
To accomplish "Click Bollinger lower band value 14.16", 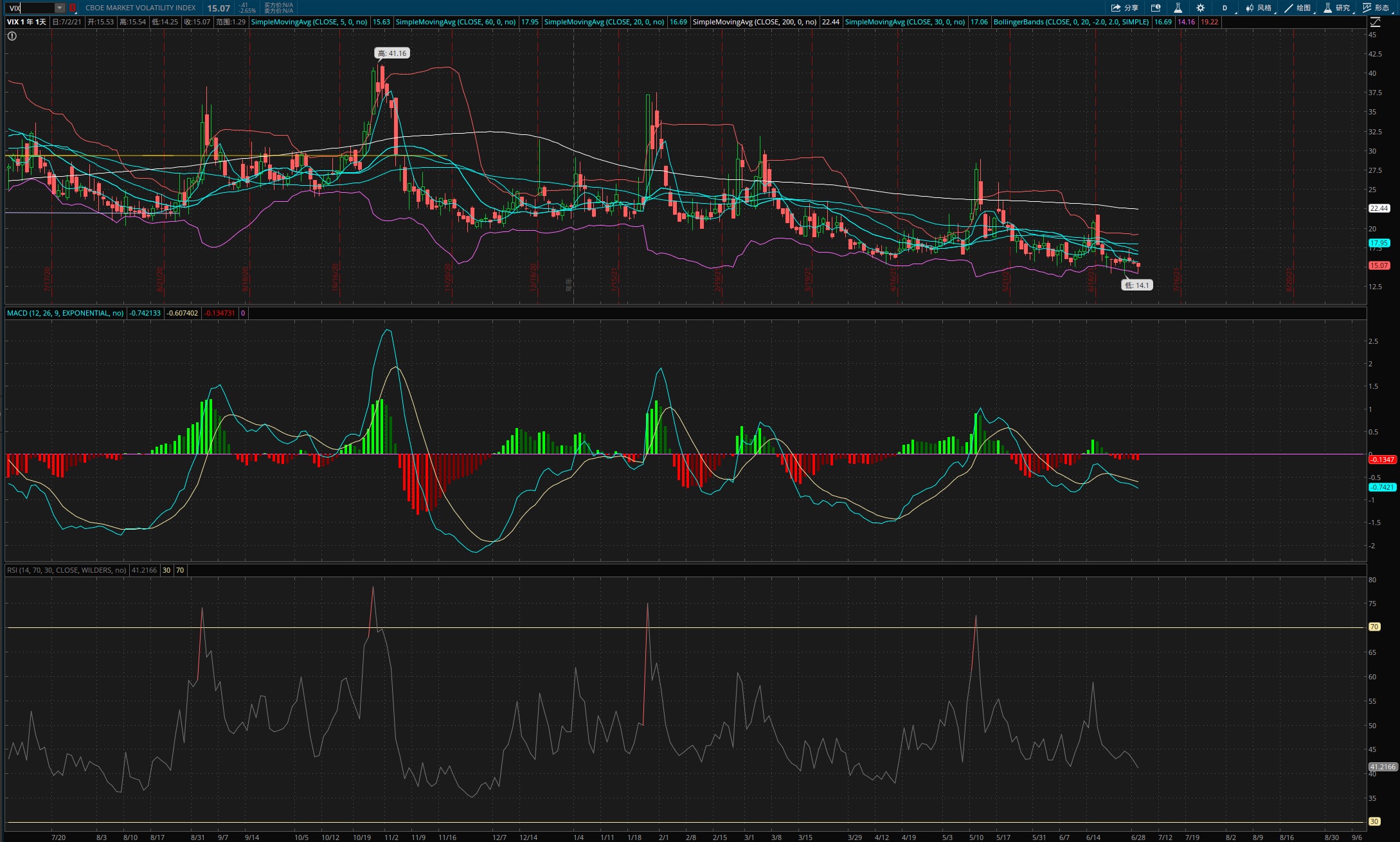I will tap(1187, 22).
